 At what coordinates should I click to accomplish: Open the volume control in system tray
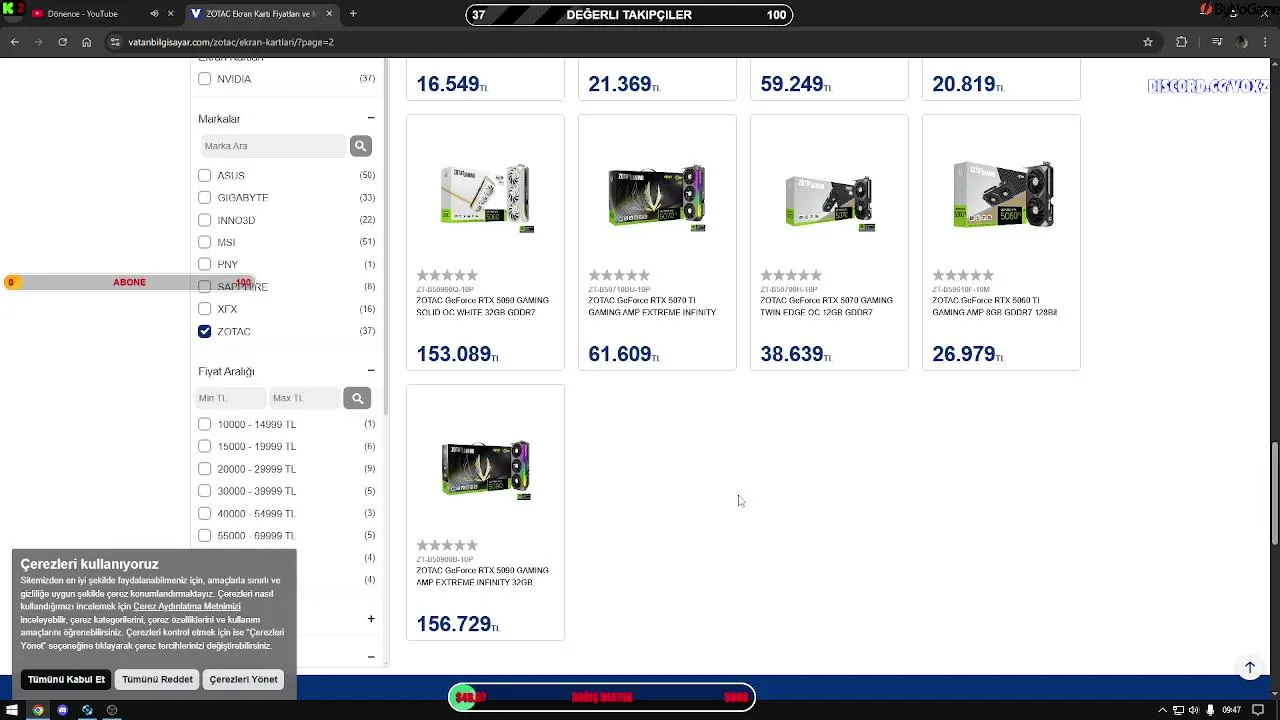point(1195,710)
